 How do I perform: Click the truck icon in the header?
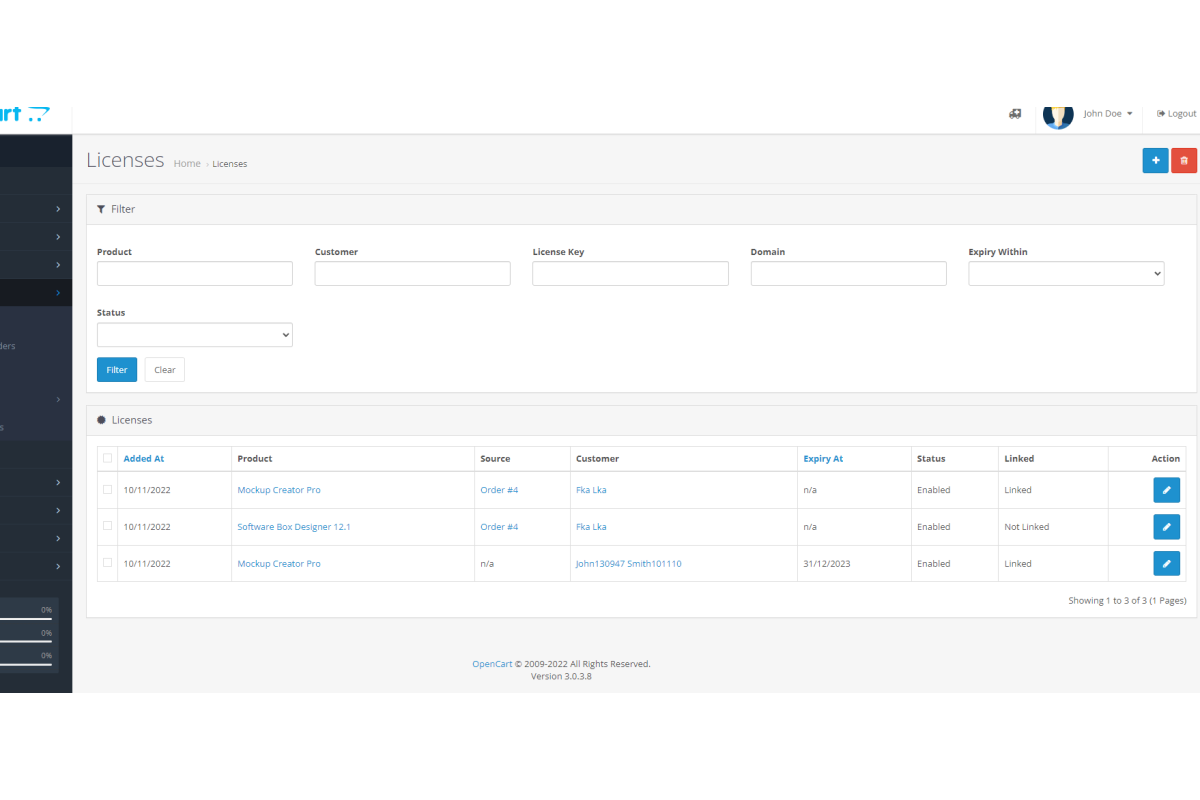tap(1015, 114)
